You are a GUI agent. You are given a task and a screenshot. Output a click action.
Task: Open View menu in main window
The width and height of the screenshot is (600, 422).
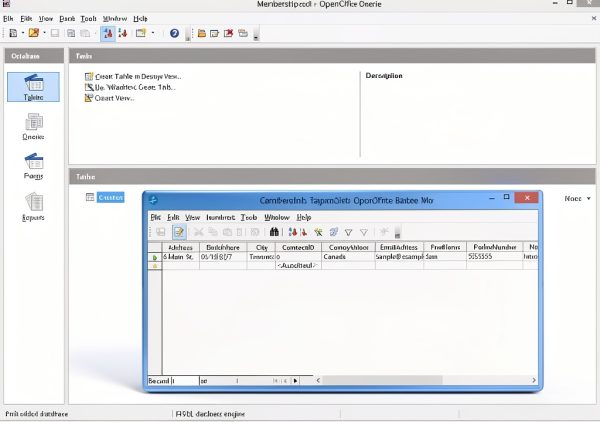coord(46,18)
